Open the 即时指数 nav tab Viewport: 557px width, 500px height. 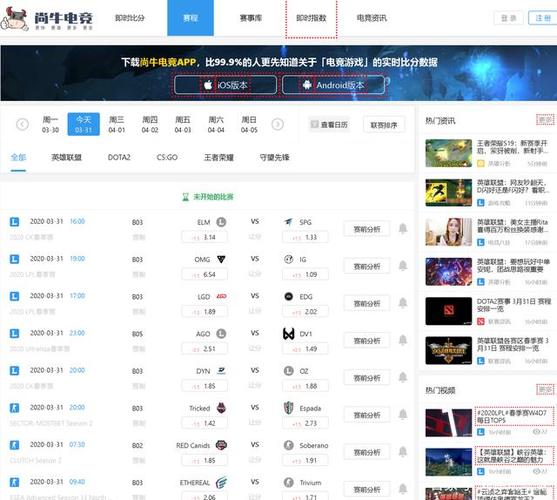[x=311, y=18]
